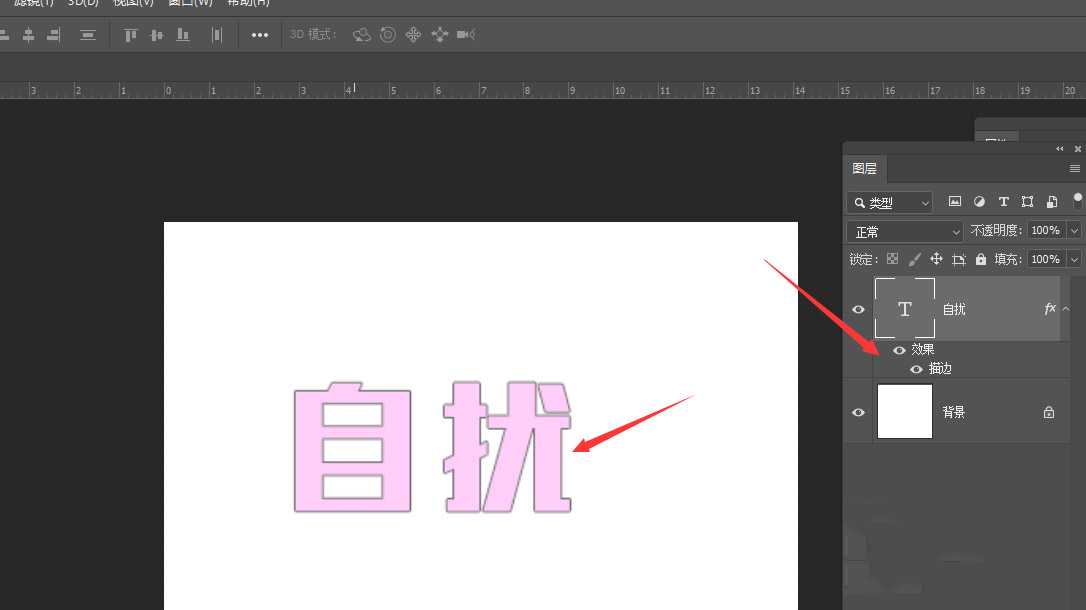Toggle visibility of the 效果 effects
This screenshot has height=610, width=1086.
900,350
